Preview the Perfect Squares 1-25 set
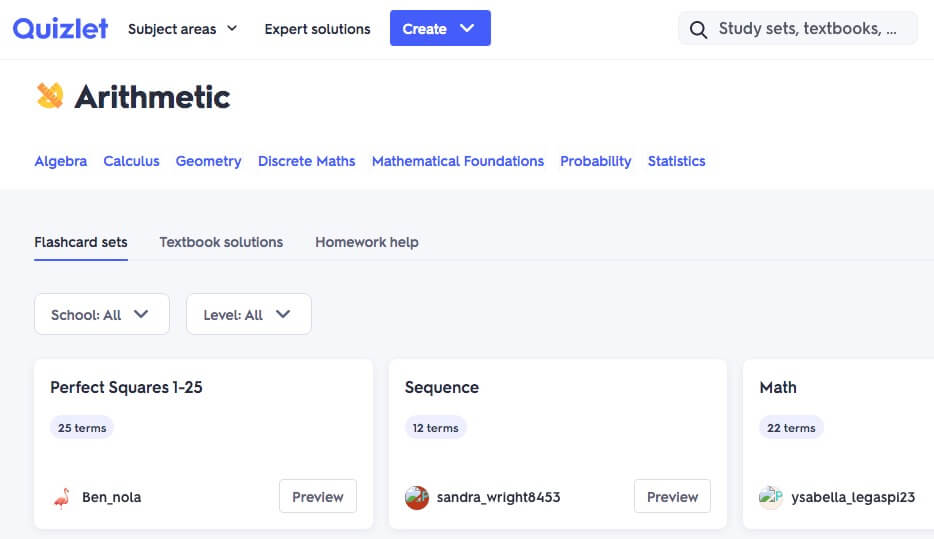This screenshot has height=539, width=934. tap(317, 497)
